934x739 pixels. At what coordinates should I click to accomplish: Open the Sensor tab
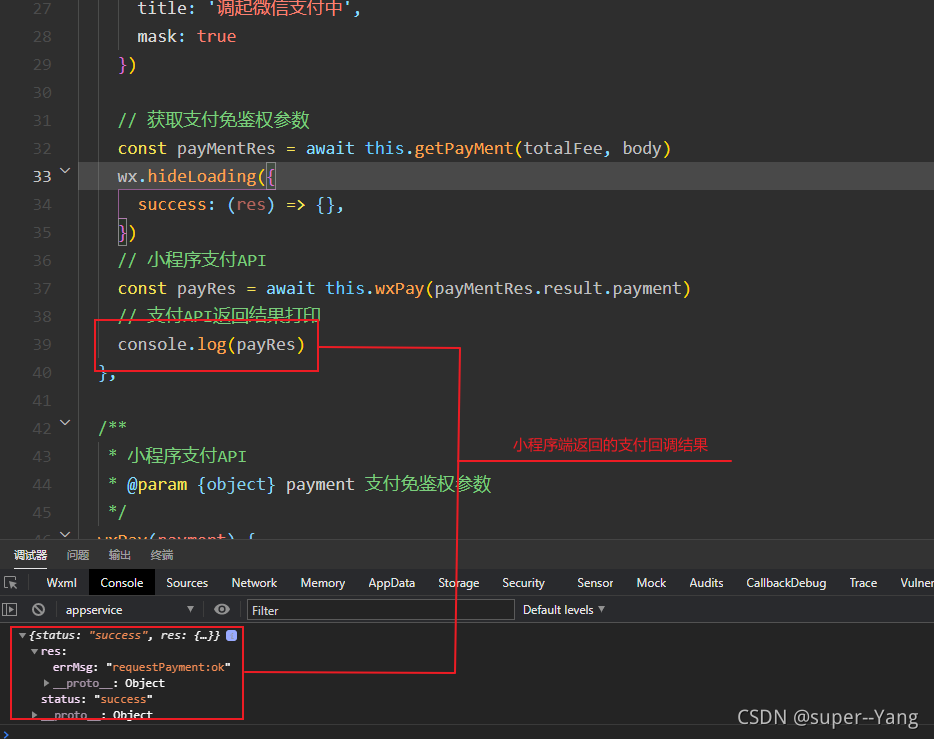click(594, 583)
